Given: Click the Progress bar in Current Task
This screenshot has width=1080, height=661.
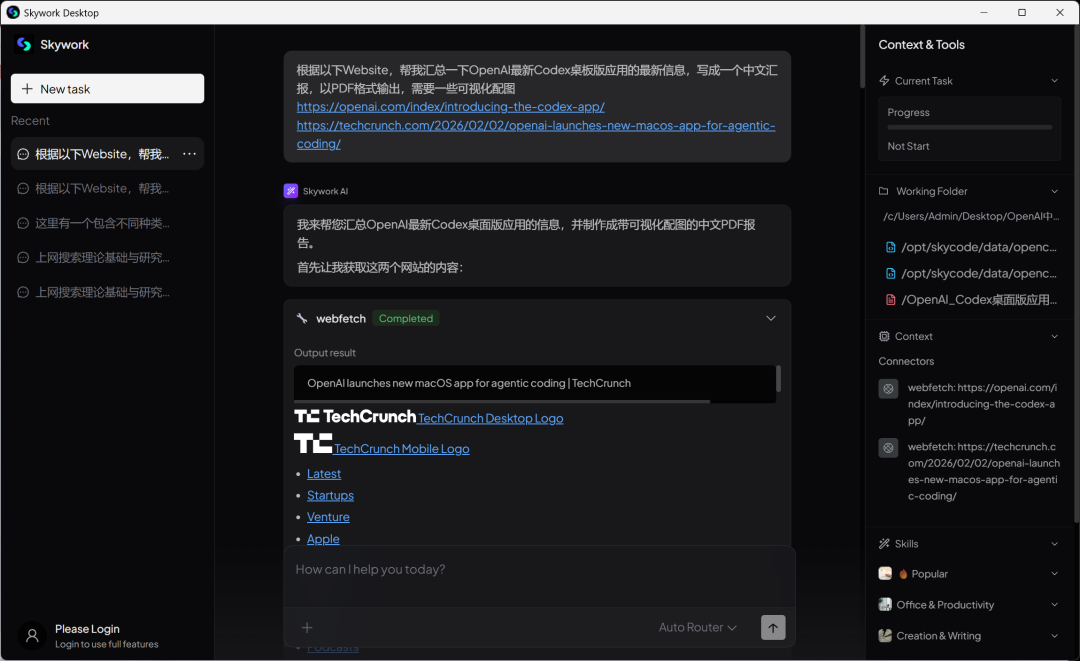Looking at the screenshot, I should (x=969, y=128).
